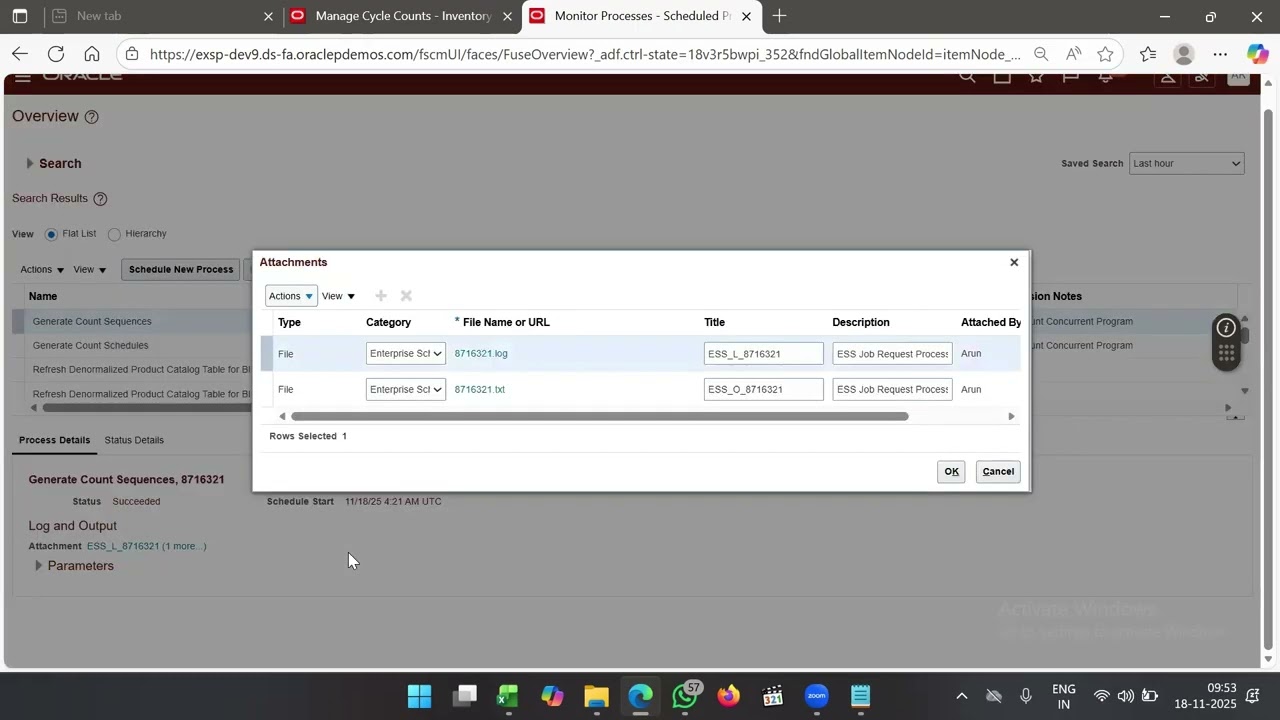Click the delete attachment X icon in toolbar
This screenshot has height=720, width=1280.
click(406, 296)
